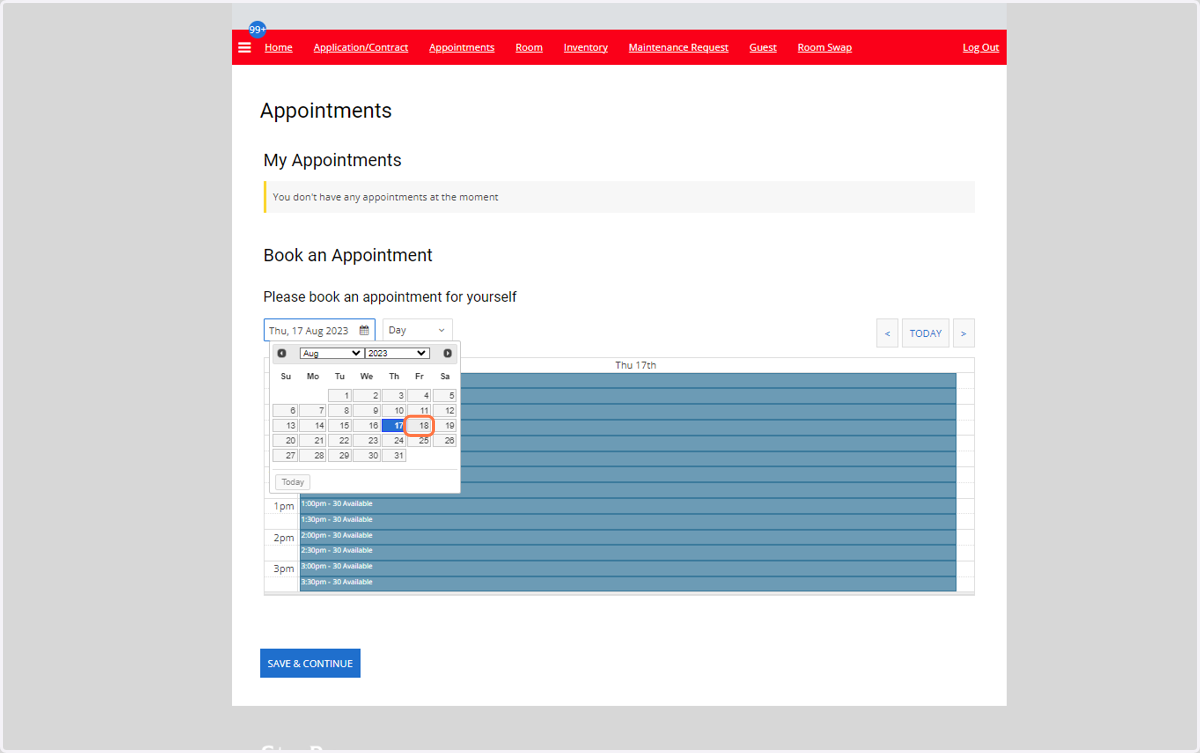Click the date input field
The height and width of the screenshot is (753, 1200).
[x=319, y=330]
